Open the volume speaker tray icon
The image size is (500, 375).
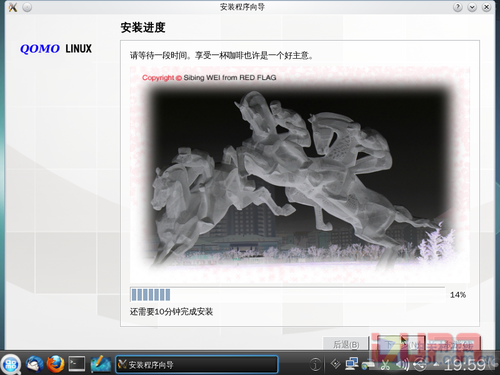pos(403,365)
